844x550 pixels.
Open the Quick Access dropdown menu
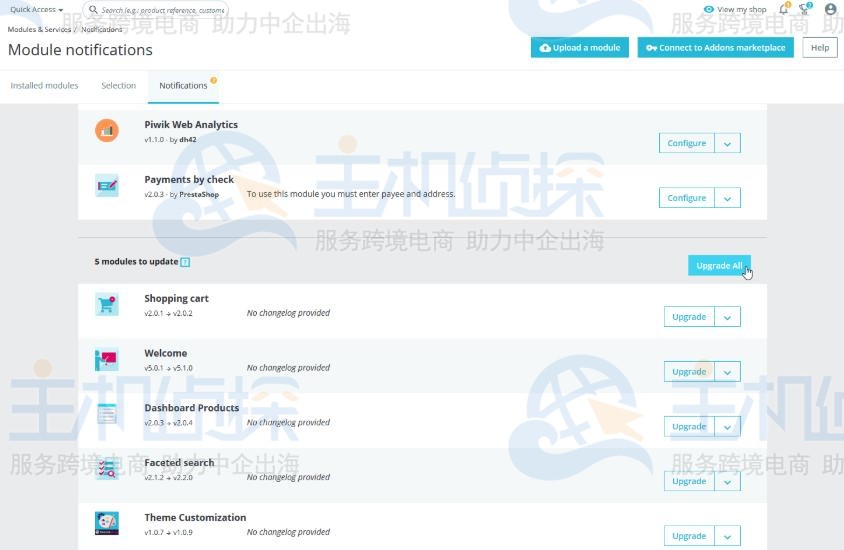point(36,10)
